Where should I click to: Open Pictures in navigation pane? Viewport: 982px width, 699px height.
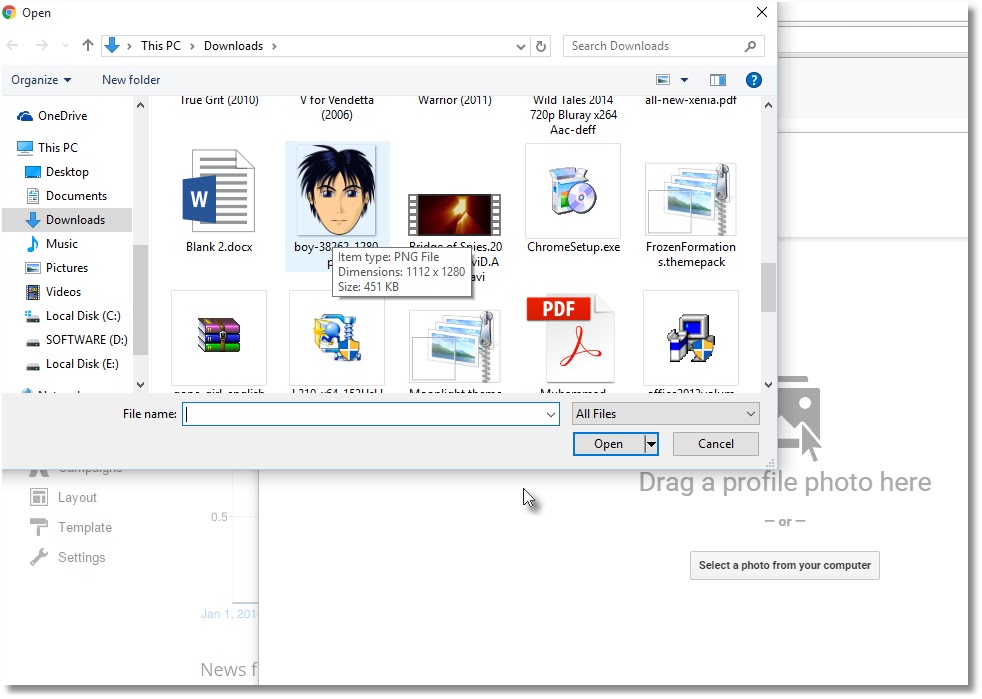[66, 268]
